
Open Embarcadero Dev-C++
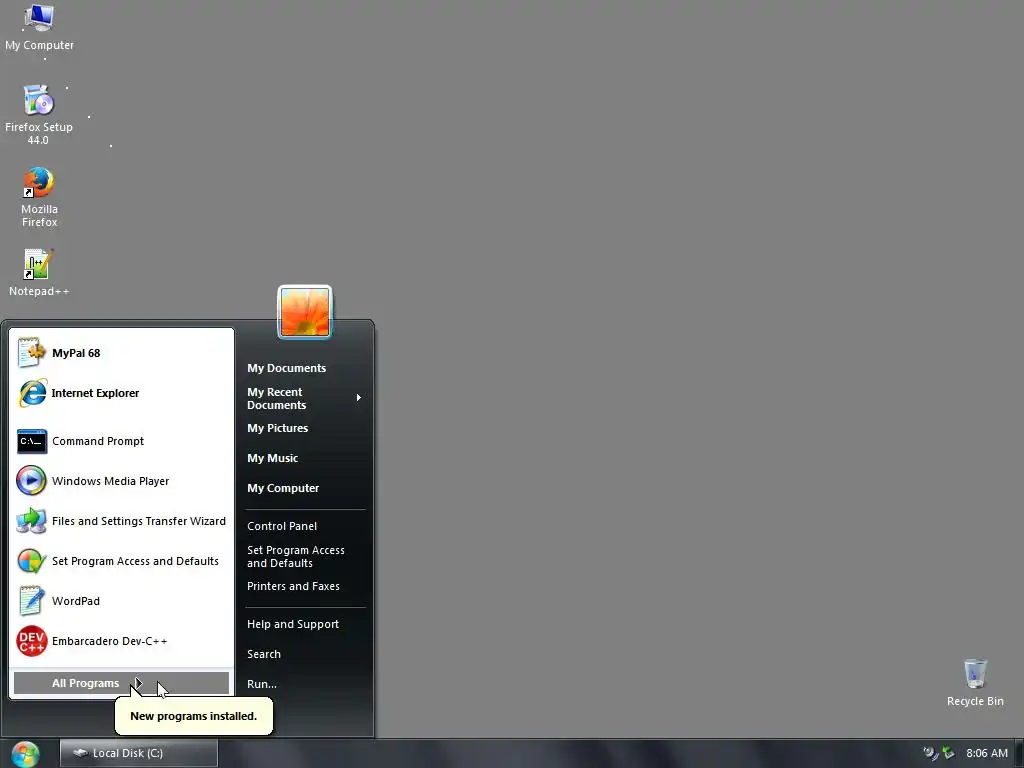tap(121, 641)
